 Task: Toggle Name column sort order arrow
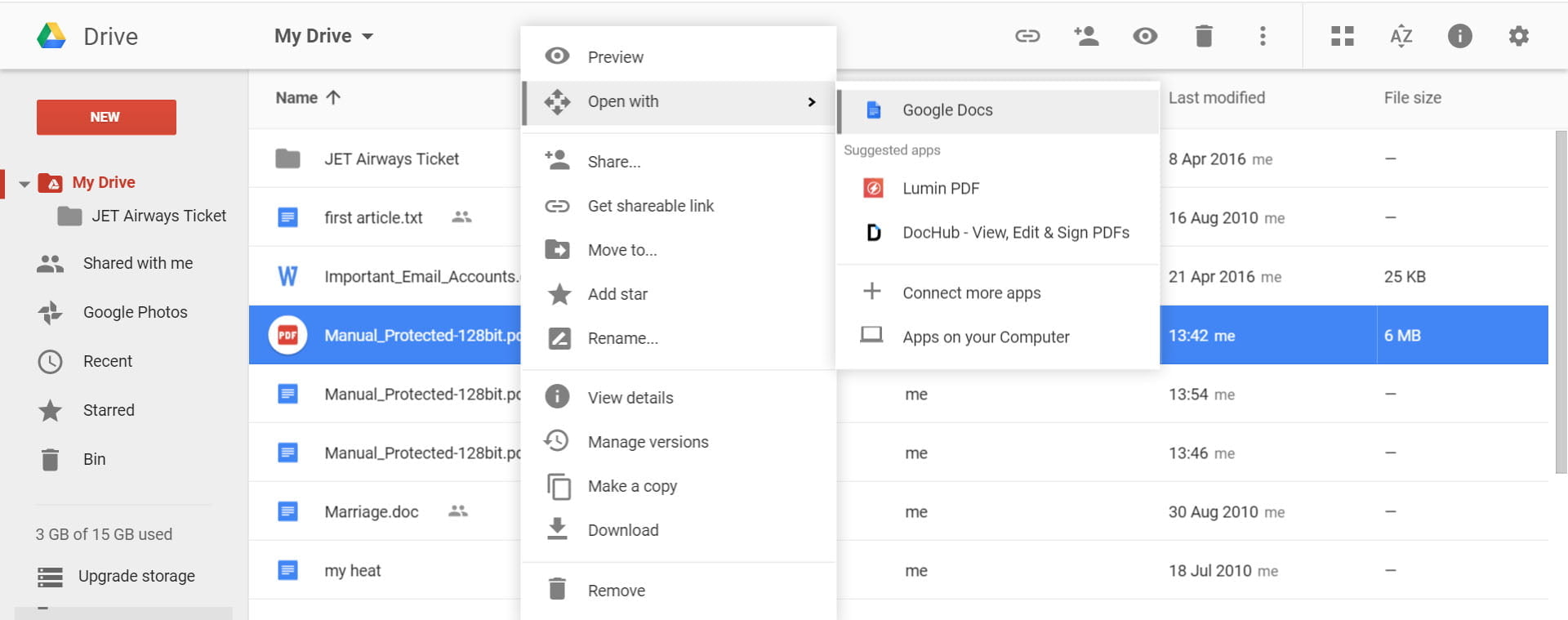pos(333,97)
